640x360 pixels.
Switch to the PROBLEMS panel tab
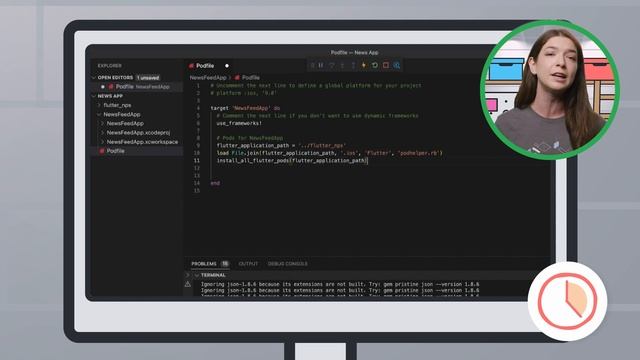pos(204,264)
